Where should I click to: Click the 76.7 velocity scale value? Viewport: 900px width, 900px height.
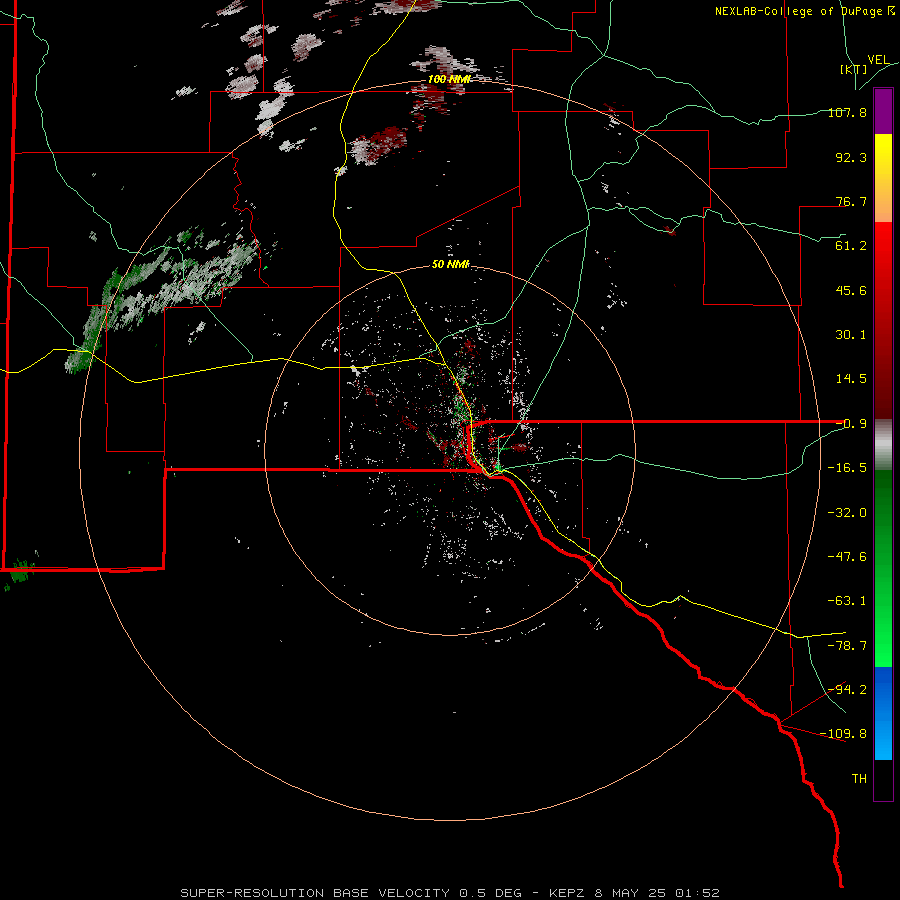coord(851,201)
